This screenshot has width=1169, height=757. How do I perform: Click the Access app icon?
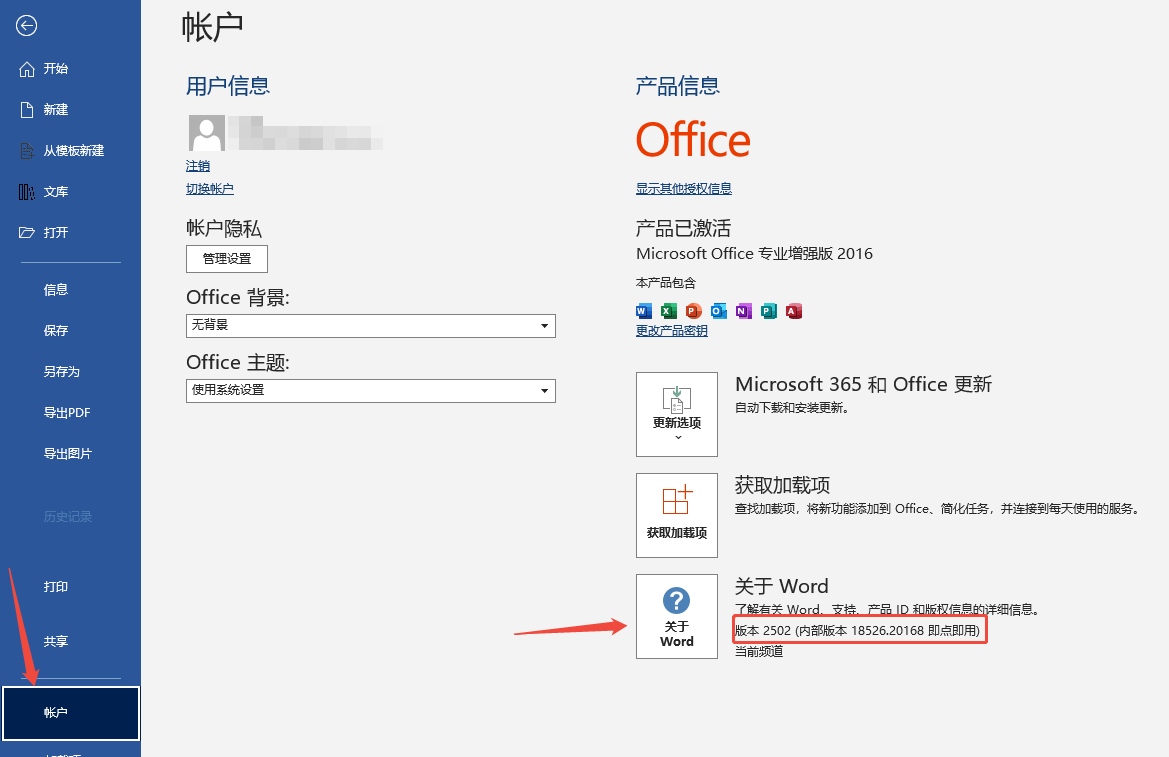pyautogui.click(x=794, y=311)
